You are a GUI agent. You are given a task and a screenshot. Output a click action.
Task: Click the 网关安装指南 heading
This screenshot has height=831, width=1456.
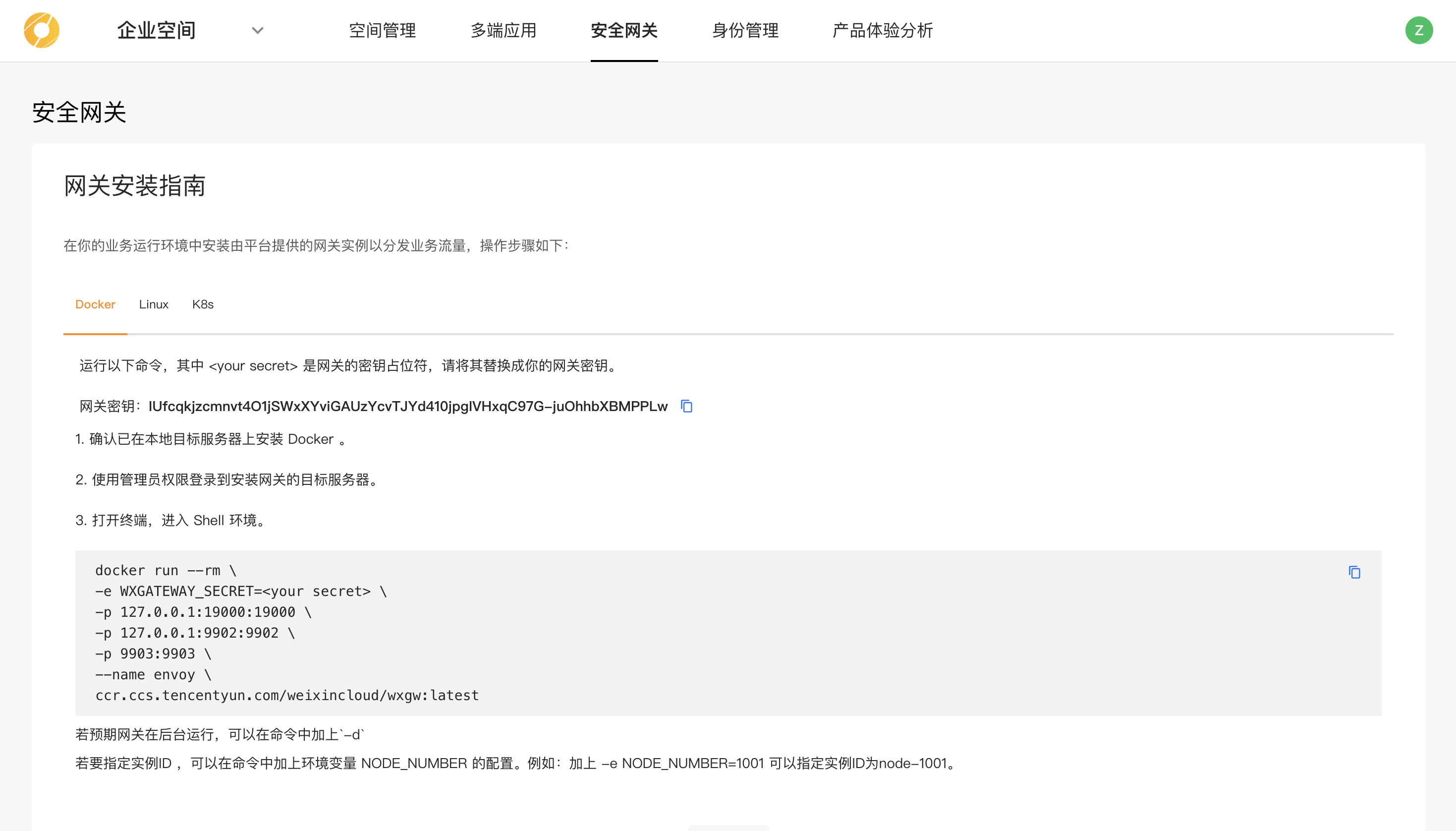point(135,185)
